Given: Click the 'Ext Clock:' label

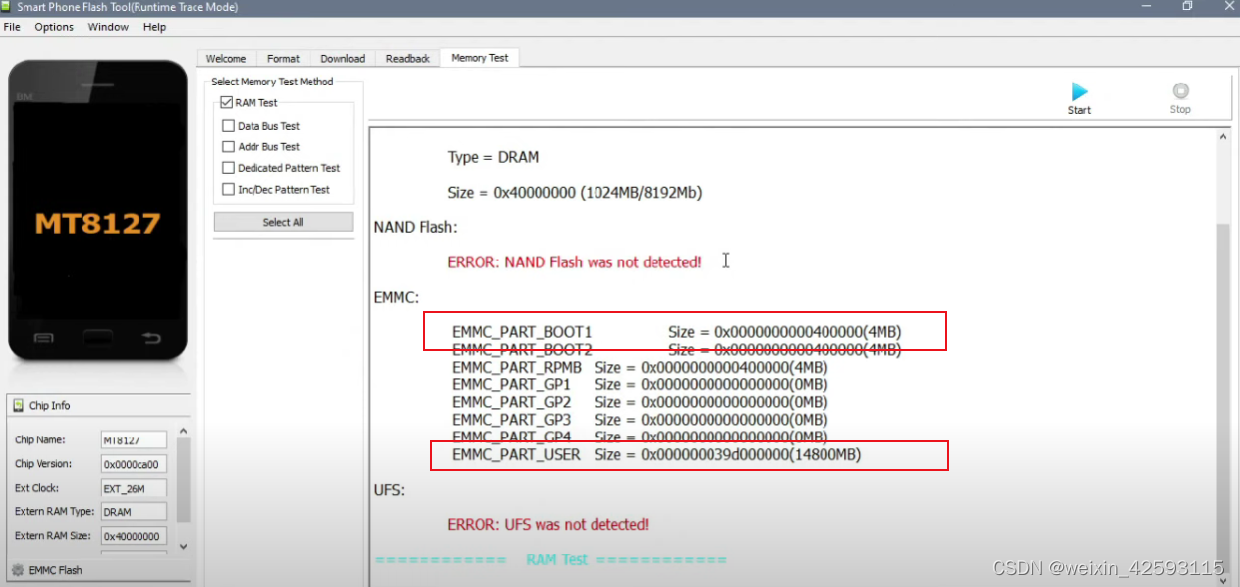Looking at the screenshot, I should click(x=37, y=488).
